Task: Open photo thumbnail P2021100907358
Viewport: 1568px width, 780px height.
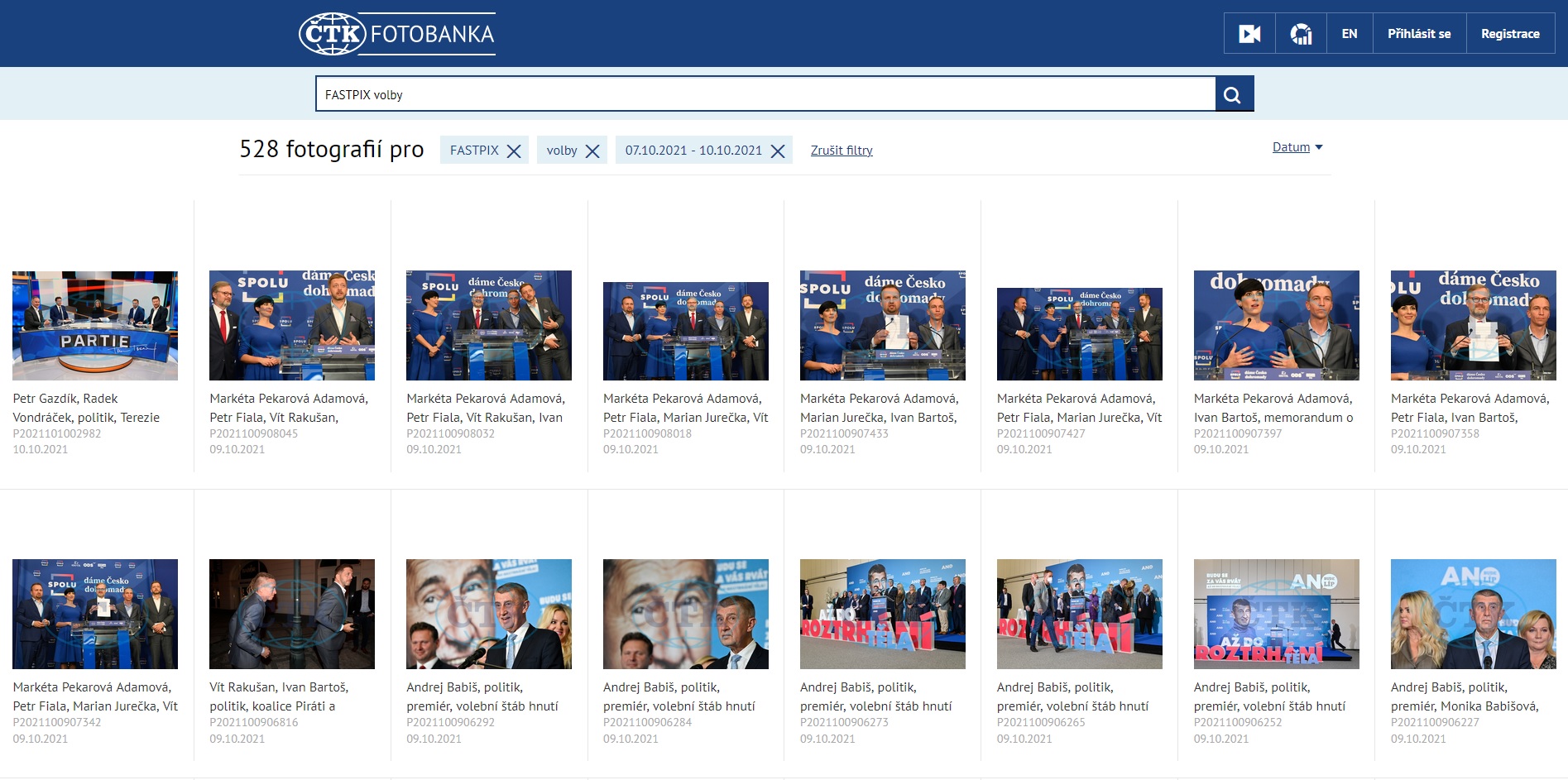Action: [x=1474, y=325]
